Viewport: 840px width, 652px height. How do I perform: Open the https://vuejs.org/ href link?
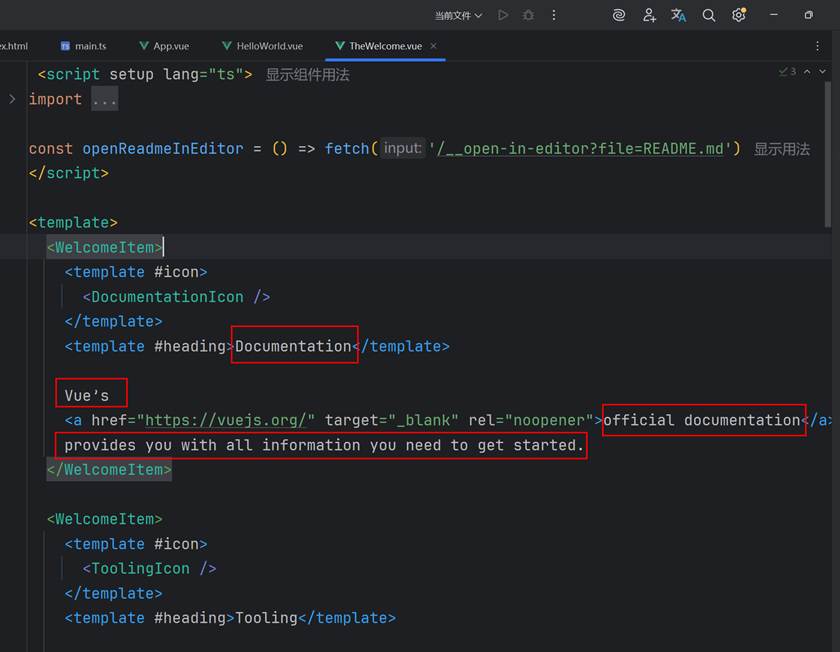226,421
